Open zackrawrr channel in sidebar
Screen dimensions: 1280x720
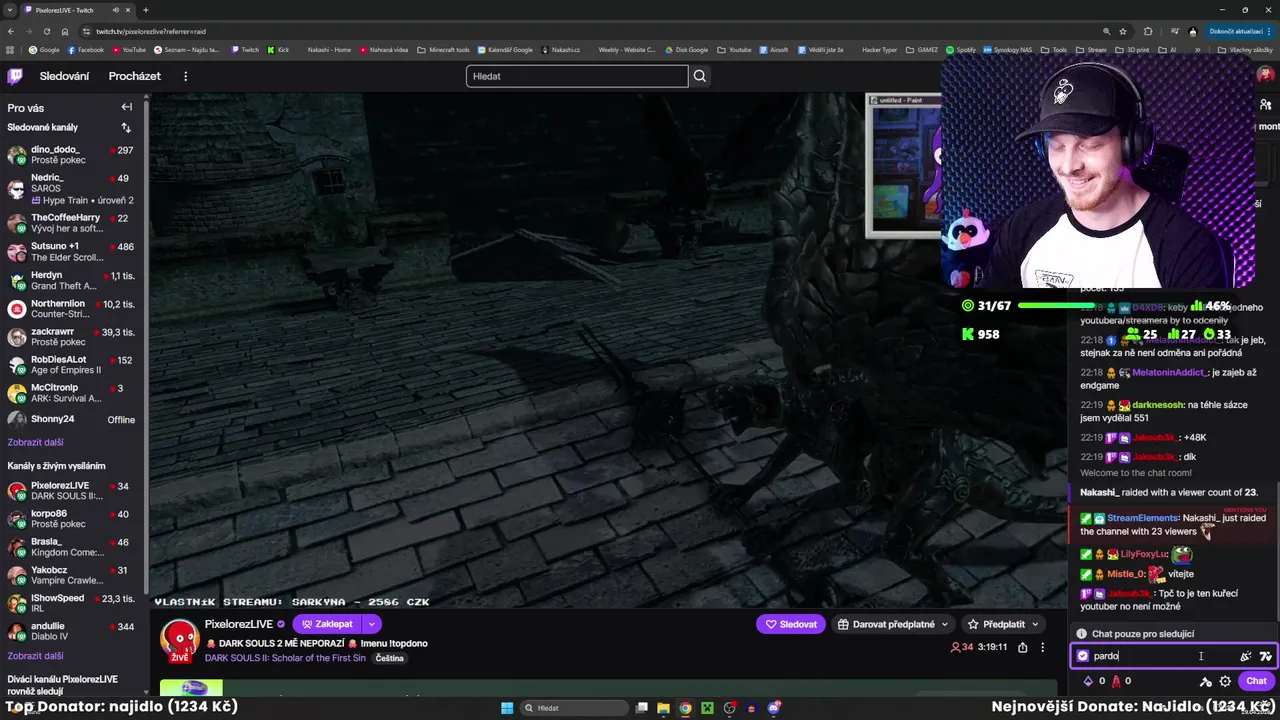[x=71, y=337]
